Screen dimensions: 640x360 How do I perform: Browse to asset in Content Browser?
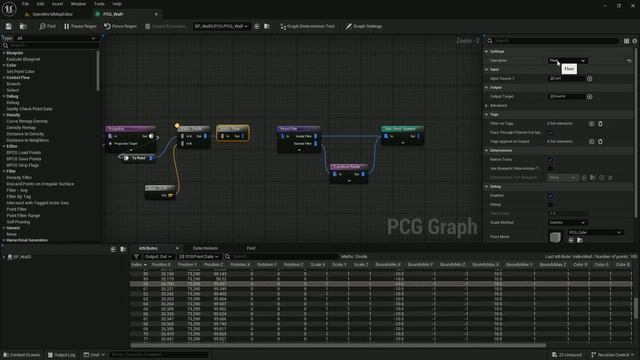pos(23,26)
